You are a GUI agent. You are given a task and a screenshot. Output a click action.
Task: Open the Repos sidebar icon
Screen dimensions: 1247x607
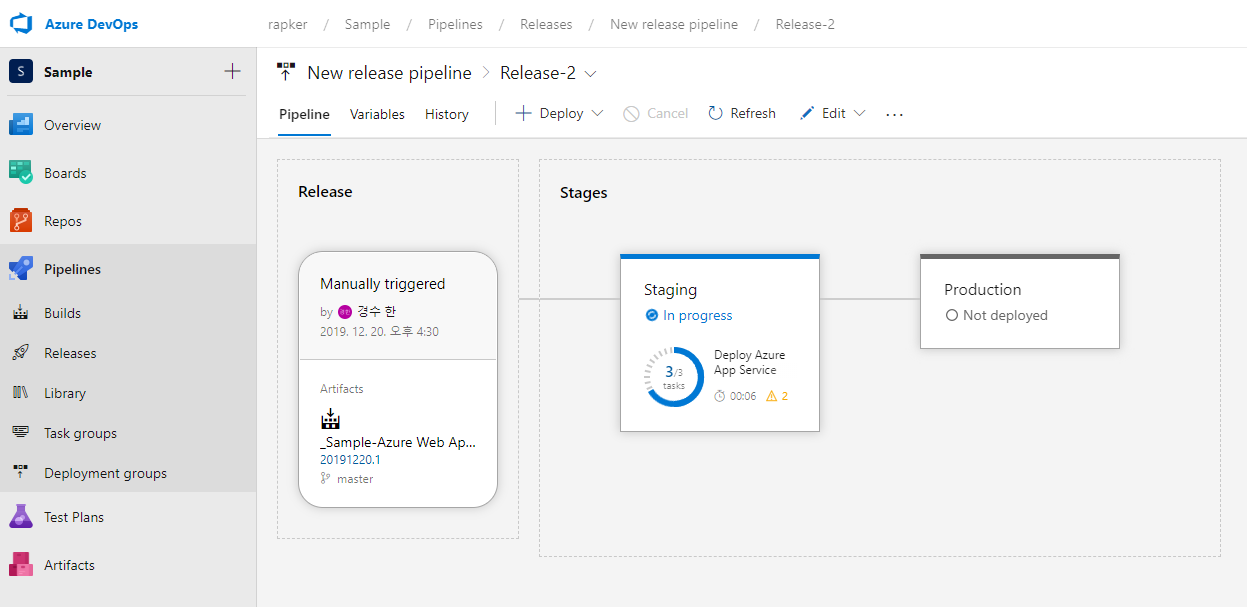pyautogui.click(x=21, y=221)
